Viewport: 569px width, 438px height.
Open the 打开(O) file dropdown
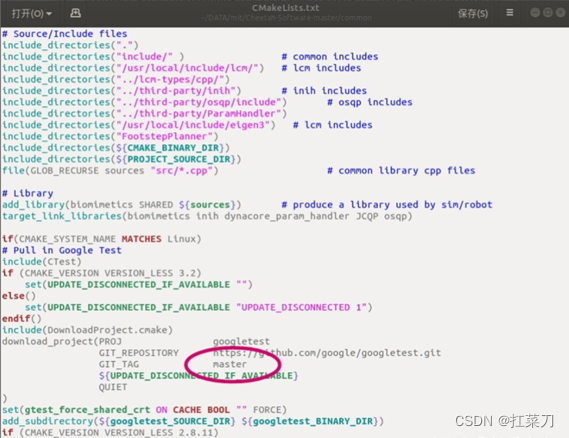[32, 13]
